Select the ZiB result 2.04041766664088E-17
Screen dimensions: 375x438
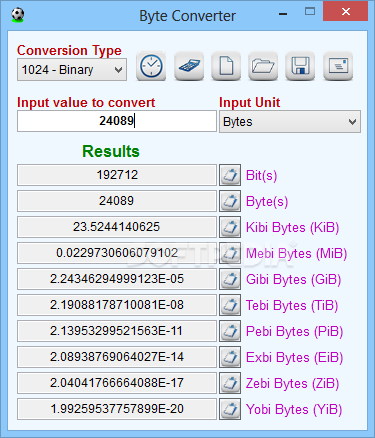click(117, 383)
